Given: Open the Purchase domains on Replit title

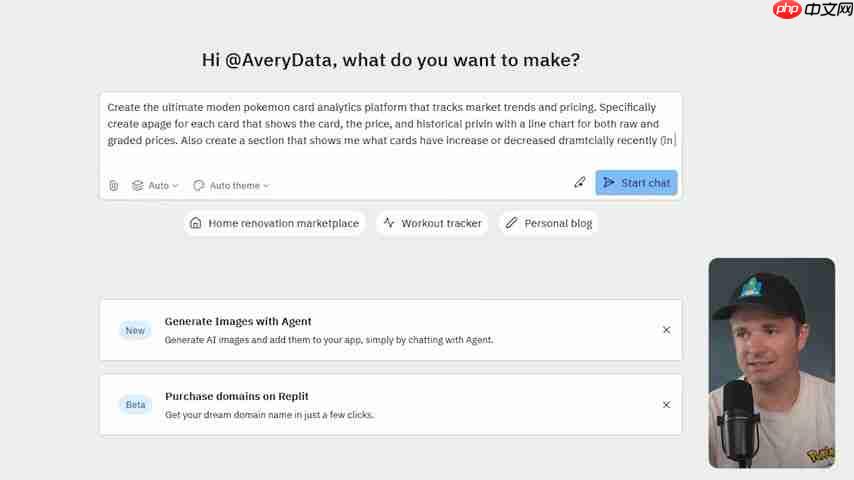Looking at the screenshot, I should click(x=236, y=396).
